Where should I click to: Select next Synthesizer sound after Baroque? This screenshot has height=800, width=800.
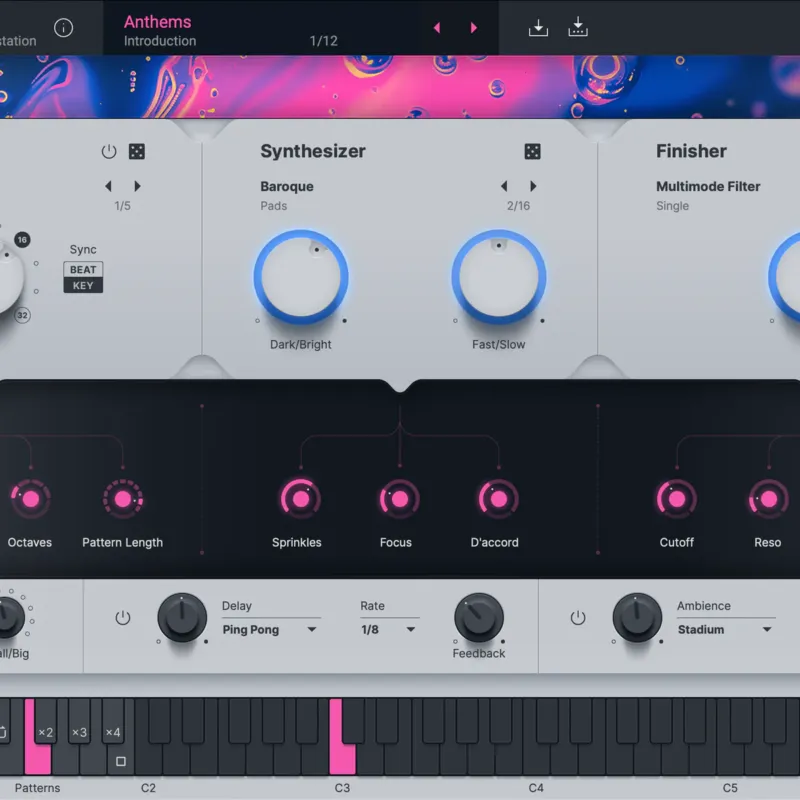(533, 186)
